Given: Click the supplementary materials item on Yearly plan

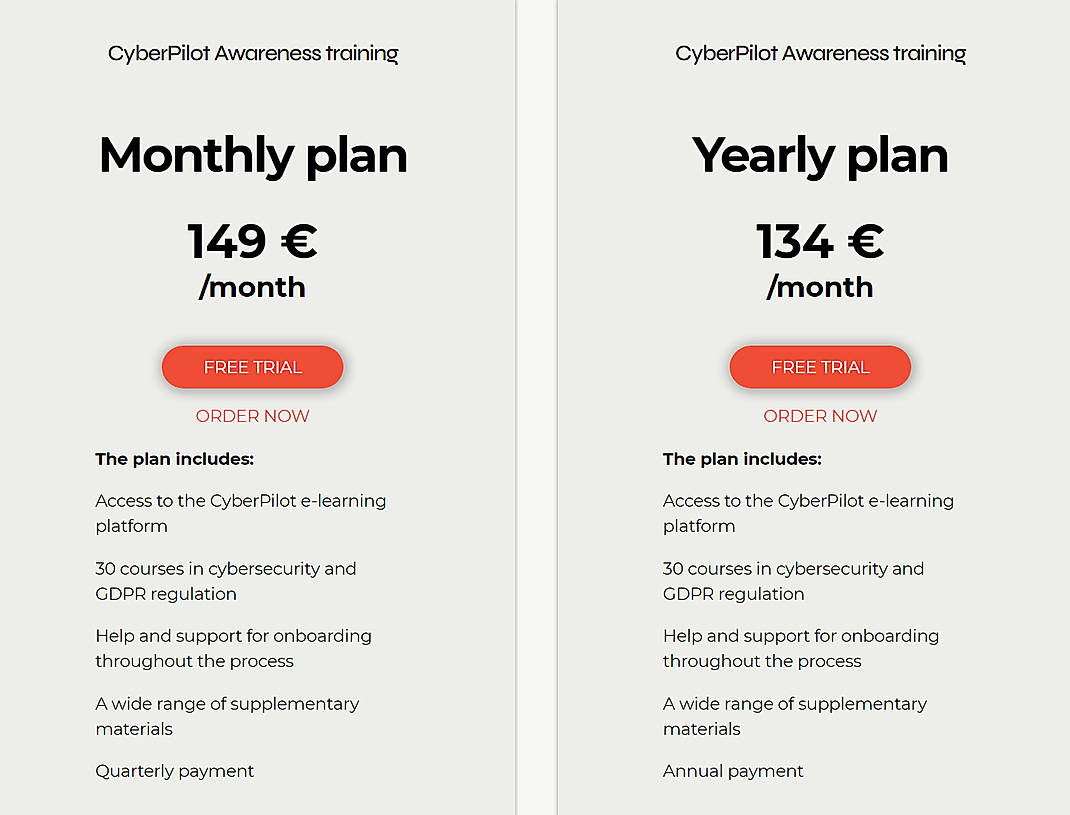Looking at the screenshot, I should pyautogui.click(x=794, y=716).
